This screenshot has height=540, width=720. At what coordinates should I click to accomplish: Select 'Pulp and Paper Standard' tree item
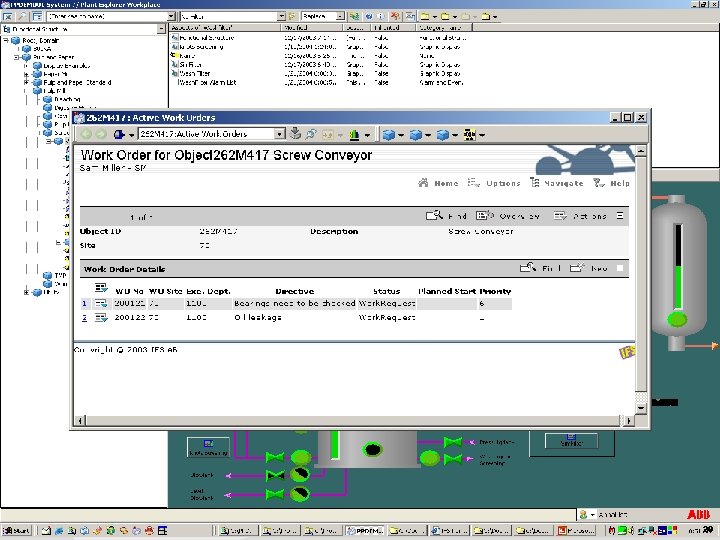(77, 83)
